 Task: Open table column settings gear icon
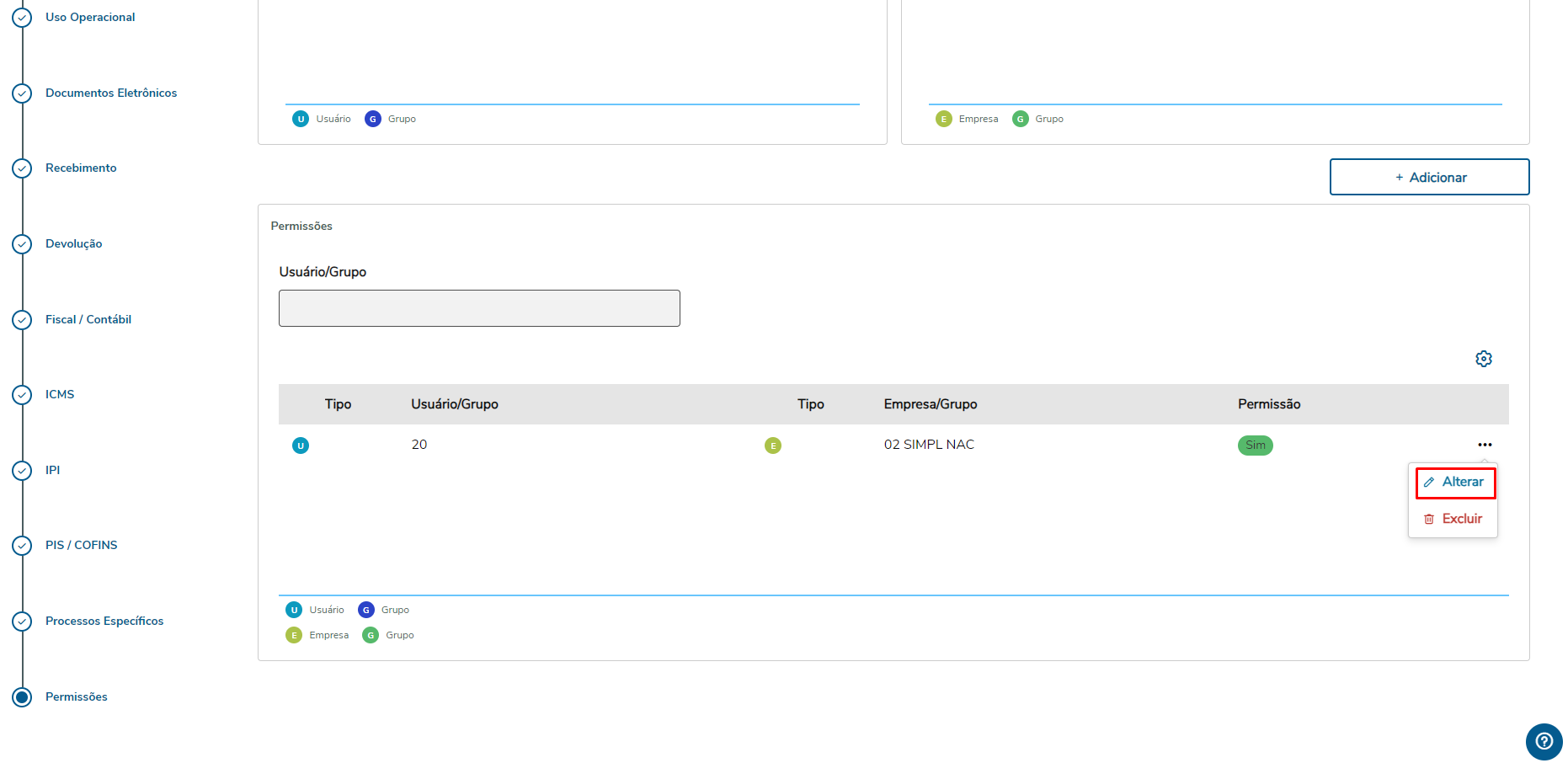pos(1484,359)
